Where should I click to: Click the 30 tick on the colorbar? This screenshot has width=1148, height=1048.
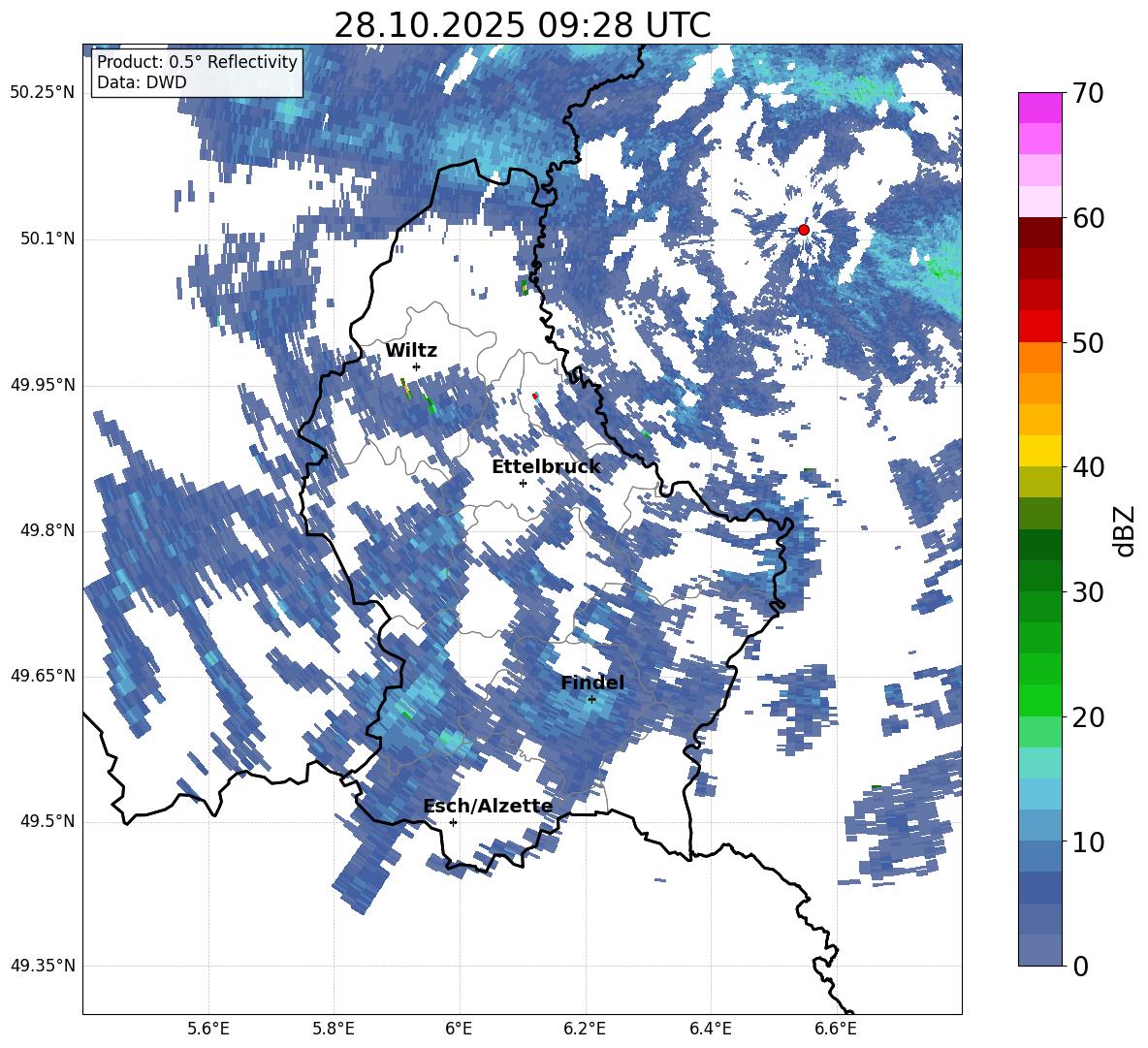[x=1088, y=592]
